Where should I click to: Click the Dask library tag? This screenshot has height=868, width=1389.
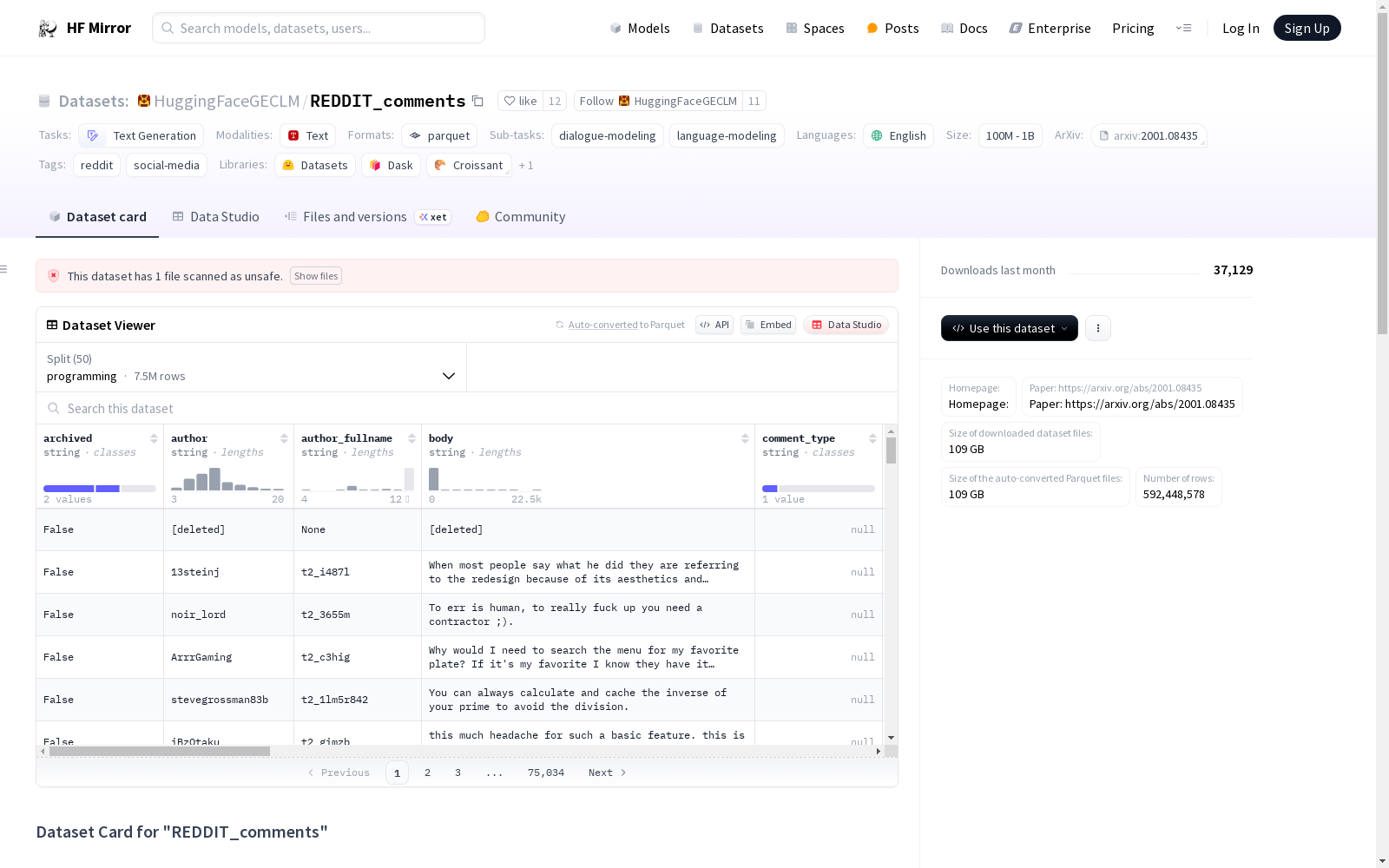[392, 165]
